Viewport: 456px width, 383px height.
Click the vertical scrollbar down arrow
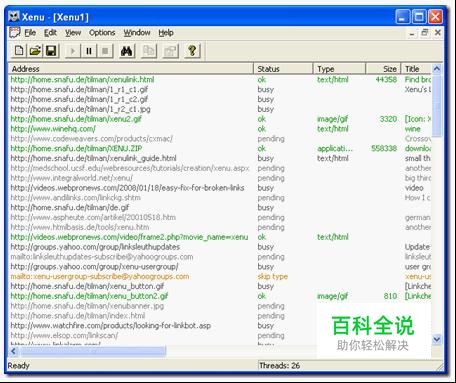(437, 339)
